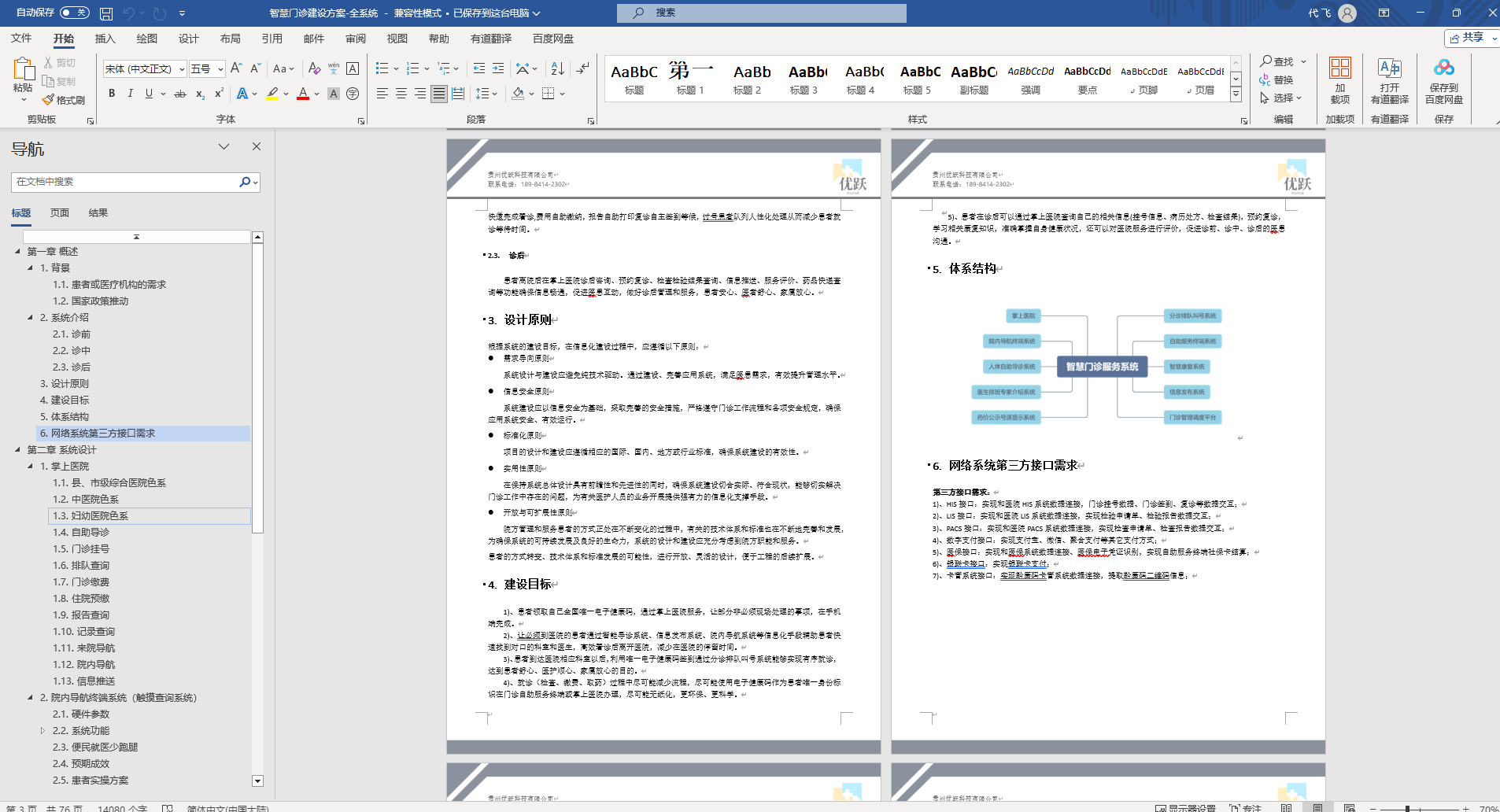Apply subscript formatting
1500x812 pixels.
(x=200, y=94)
